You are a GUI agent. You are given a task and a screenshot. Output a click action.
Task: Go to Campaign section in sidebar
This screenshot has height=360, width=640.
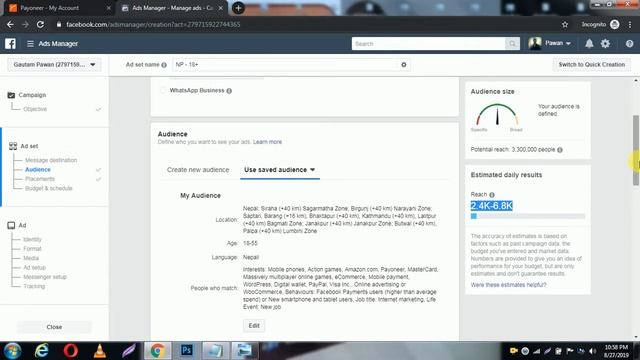32,95
